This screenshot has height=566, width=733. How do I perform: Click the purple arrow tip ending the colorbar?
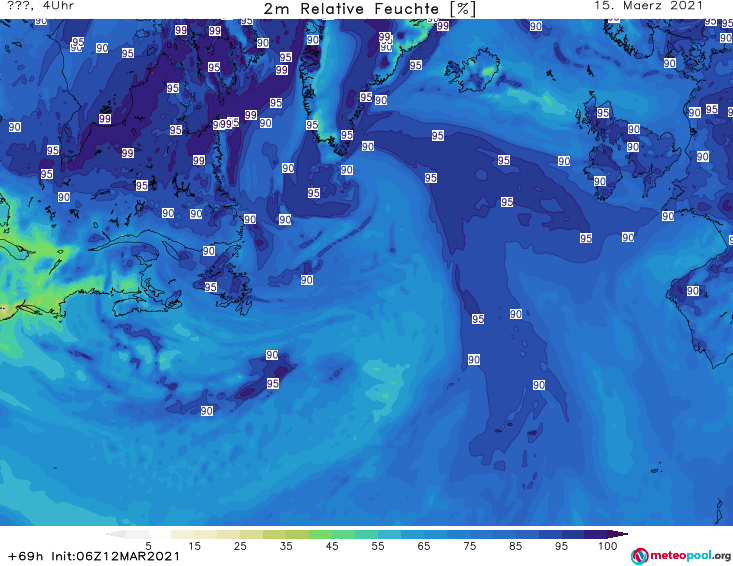click(620, 534)
